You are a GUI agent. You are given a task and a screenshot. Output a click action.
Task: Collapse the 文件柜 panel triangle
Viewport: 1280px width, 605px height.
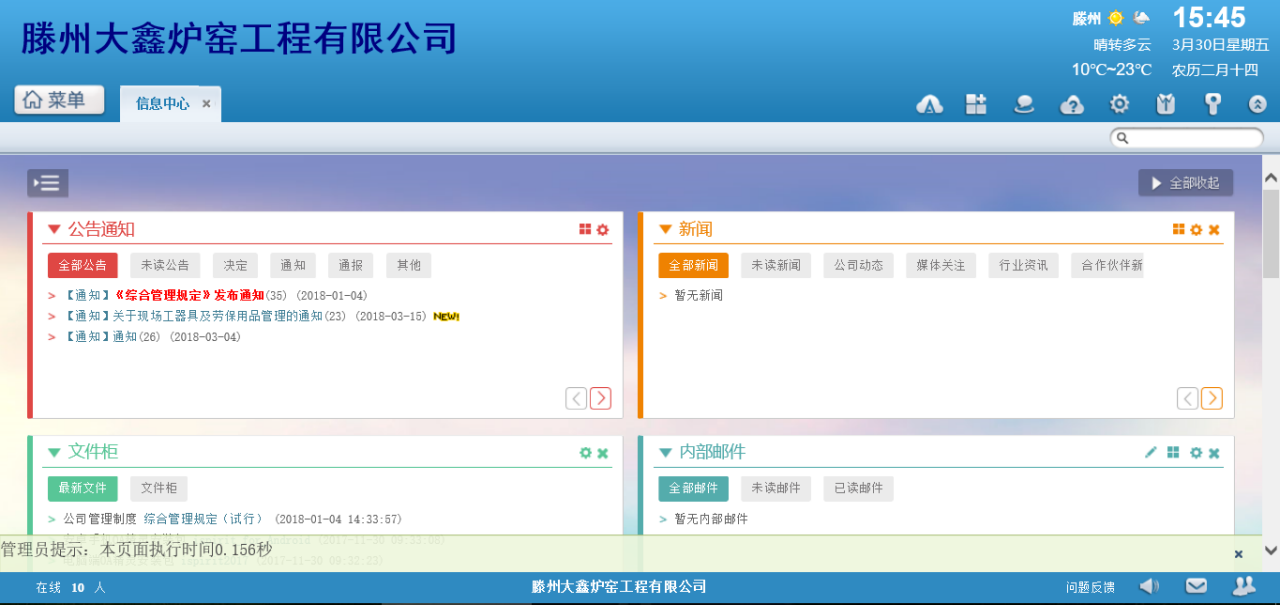pos(54,453)
